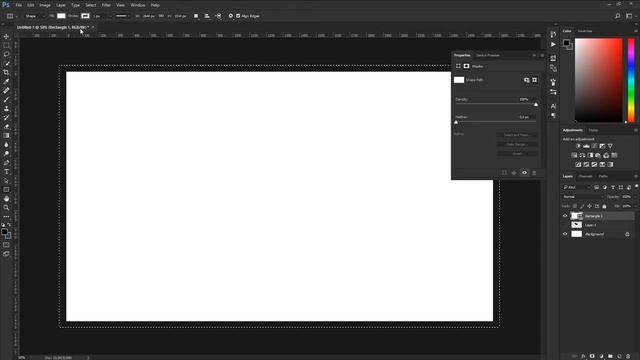Image resolution: width=640 pixels, height=360 pixels.
Task: Switch to the Channels tab
Action: tap(585, 176)
